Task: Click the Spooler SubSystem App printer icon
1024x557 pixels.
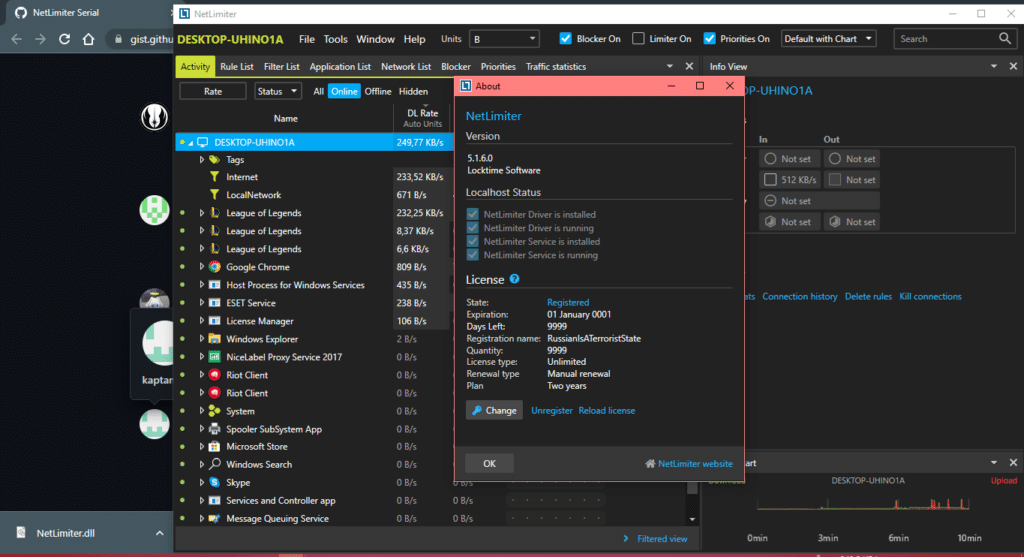Action: coord(214,429)
